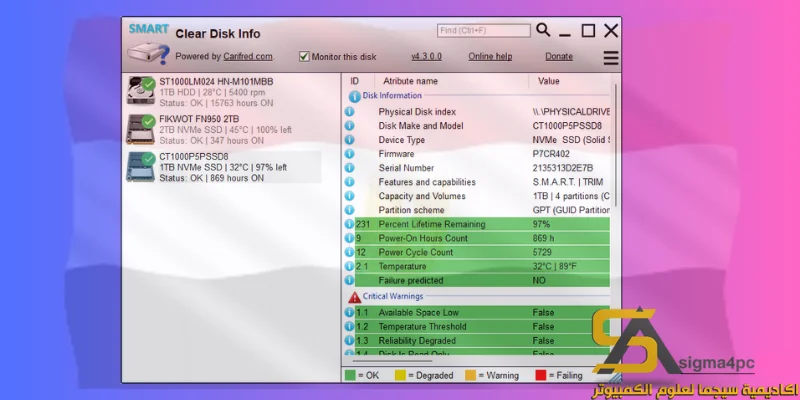This screenshot has height=400, width=800.
Task: Select the ST1000LM024 HN-M101MBB disk name
Action: pyautogui.click(x=216, y=82)
